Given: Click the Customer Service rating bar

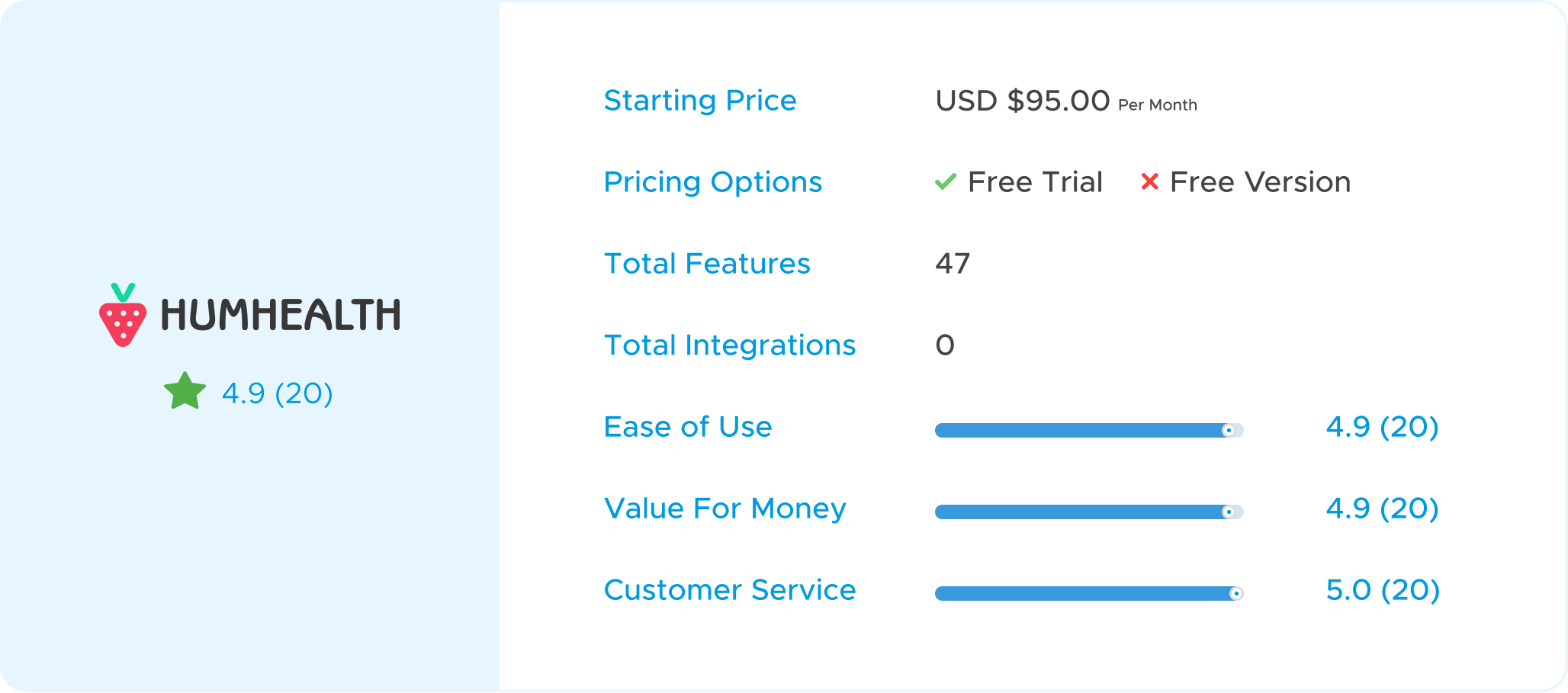Looking at the screenshot, I should tap(1089, 594).
